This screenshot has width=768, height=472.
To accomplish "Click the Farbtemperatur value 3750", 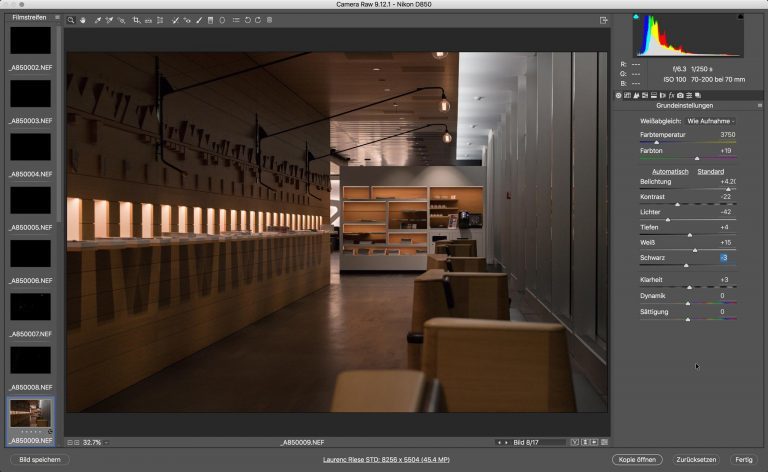I will (727, 135).
